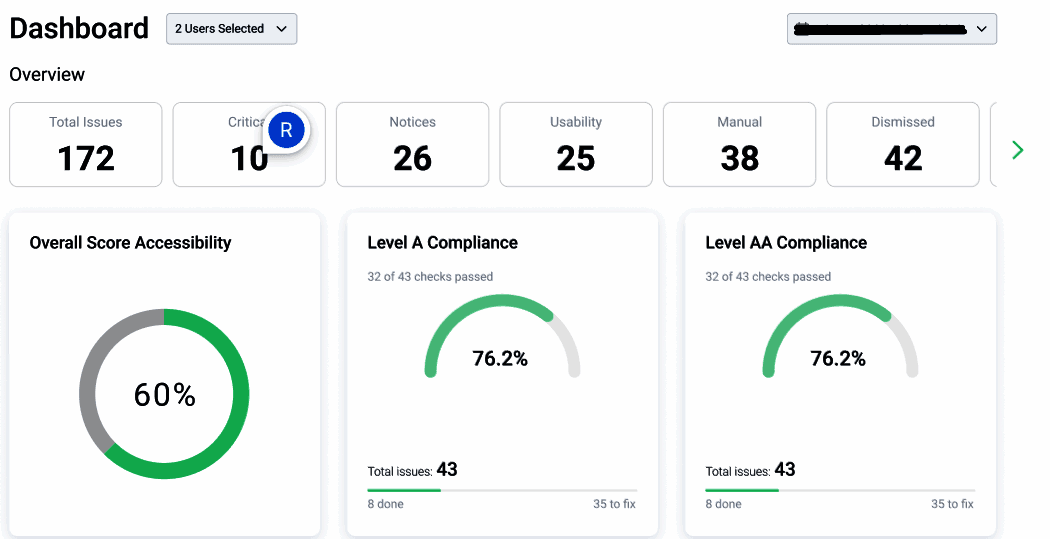Open the Notices 26 card
Screen dimensions: 1050x539
tap(412, 145)
